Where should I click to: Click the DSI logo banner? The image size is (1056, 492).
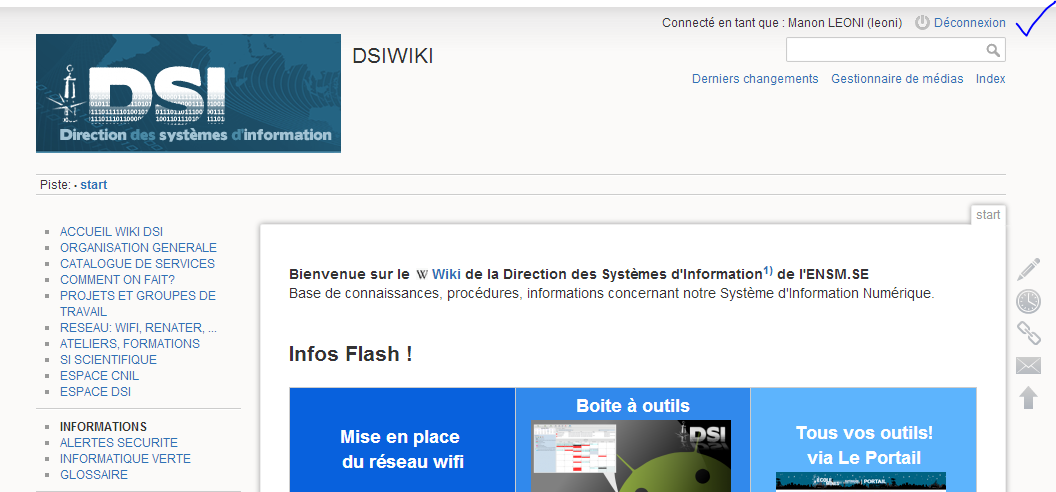188,93
